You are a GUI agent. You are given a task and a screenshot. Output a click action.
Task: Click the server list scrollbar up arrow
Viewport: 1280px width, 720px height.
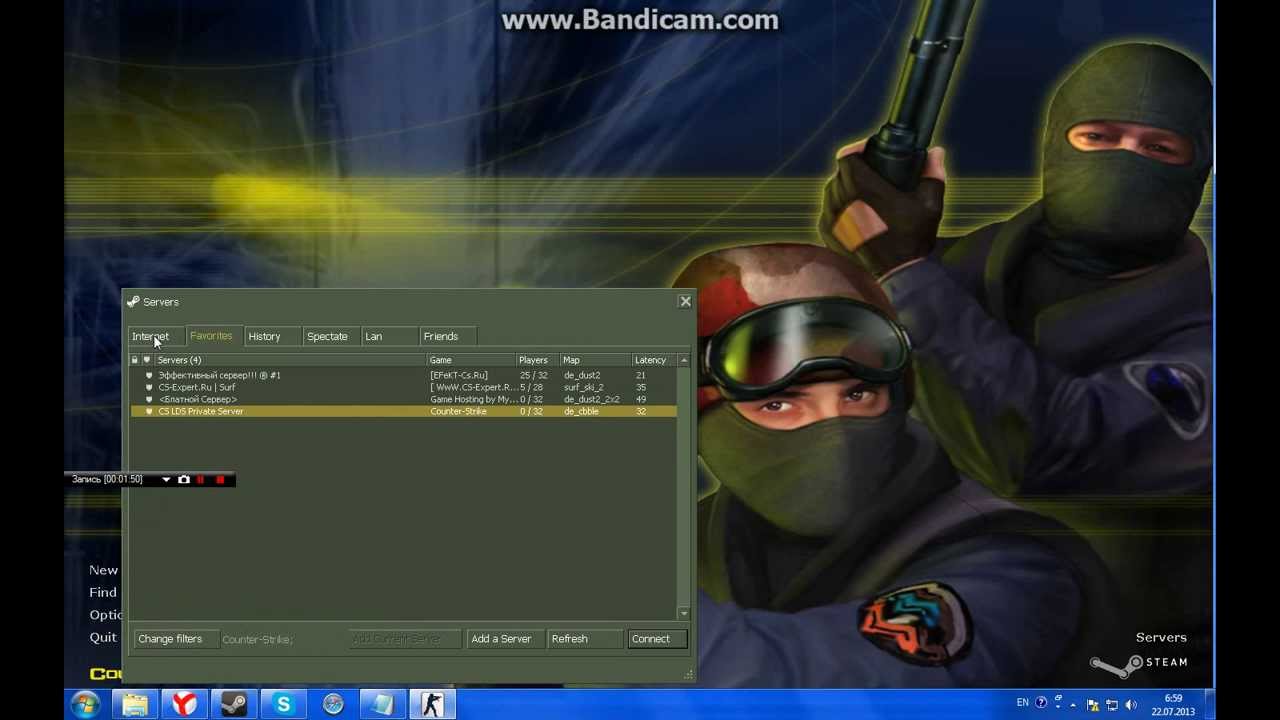click(x=684, y=360)
